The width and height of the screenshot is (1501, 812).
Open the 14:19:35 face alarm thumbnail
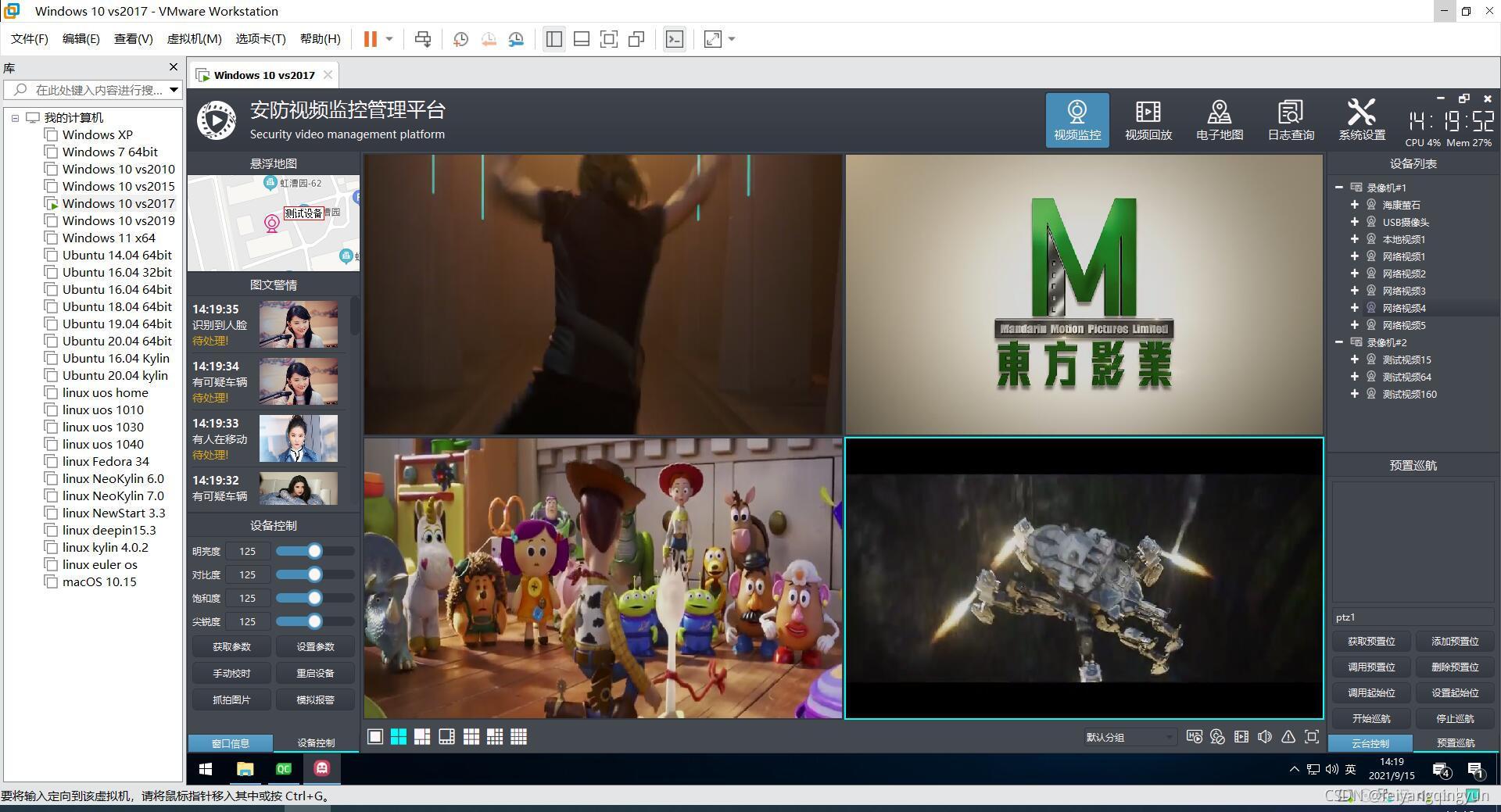(299, 324)
